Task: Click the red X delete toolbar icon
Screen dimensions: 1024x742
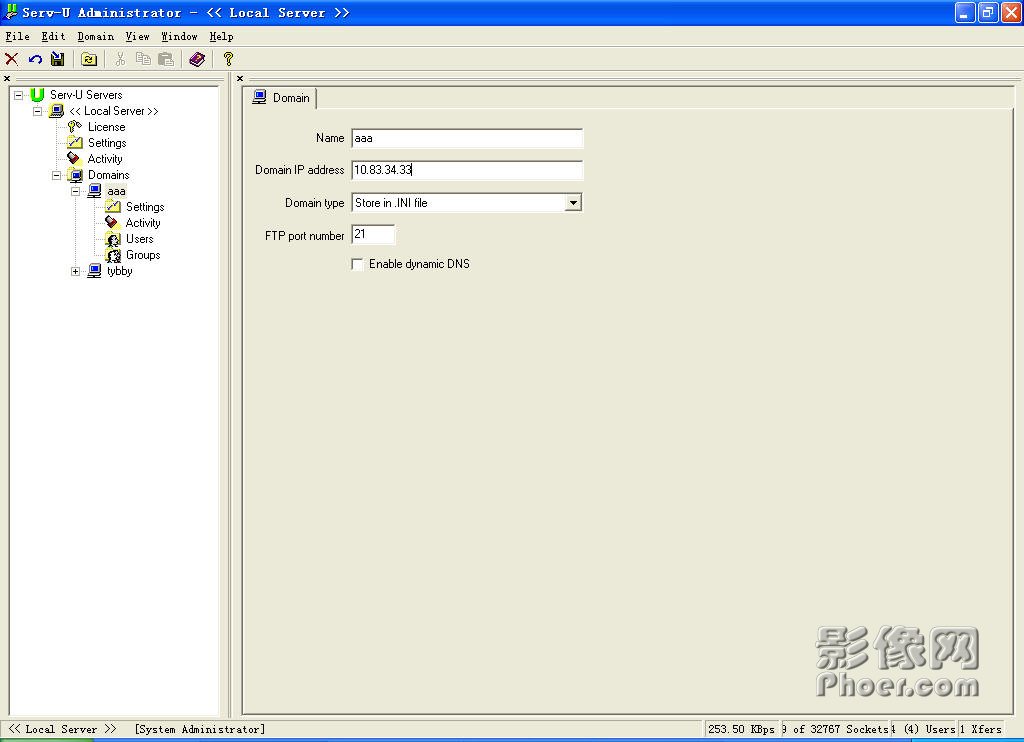Action: (12, 59)
